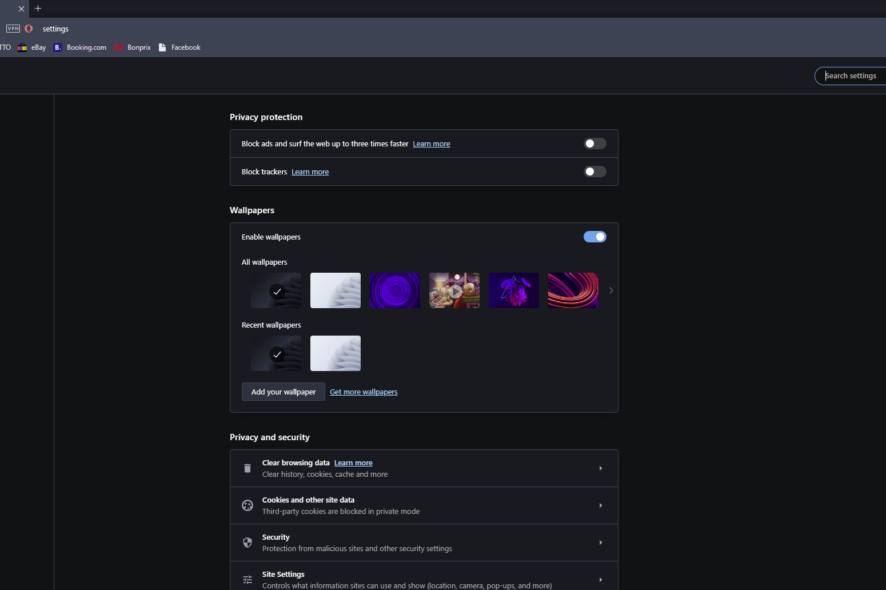Expand the Cookies and other site data arrow
The image size is (886, 590).
click(601, 506)
